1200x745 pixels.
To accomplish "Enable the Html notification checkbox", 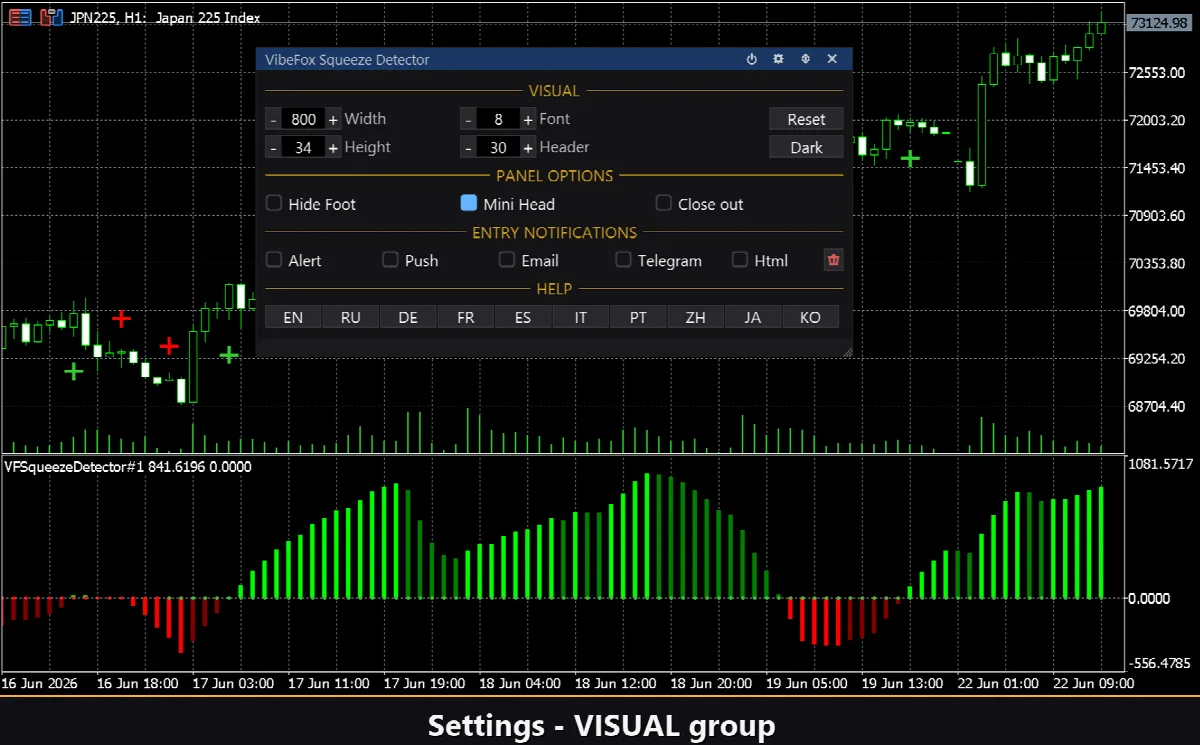I will pos(740,260).
